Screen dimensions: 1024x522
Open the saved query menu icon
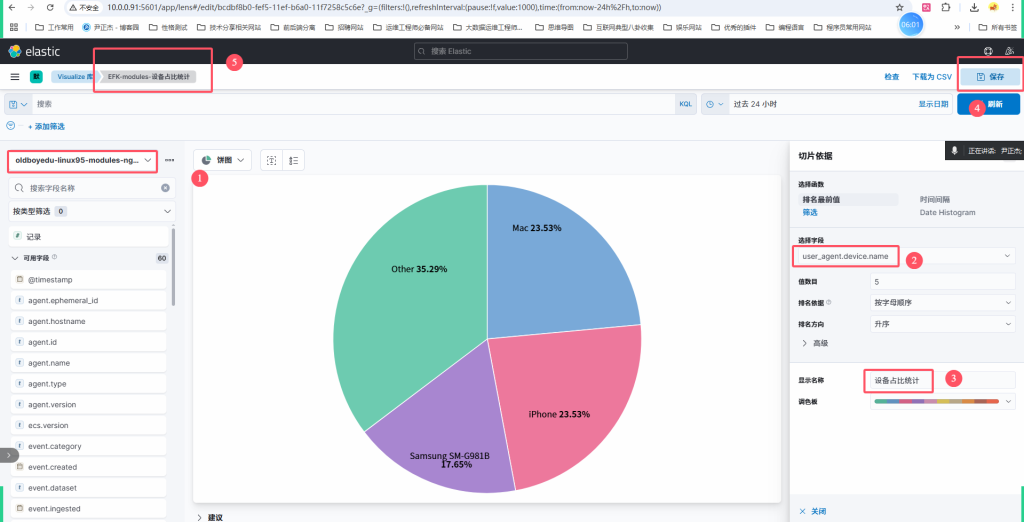pyautogui.click(x=18, y=104)
